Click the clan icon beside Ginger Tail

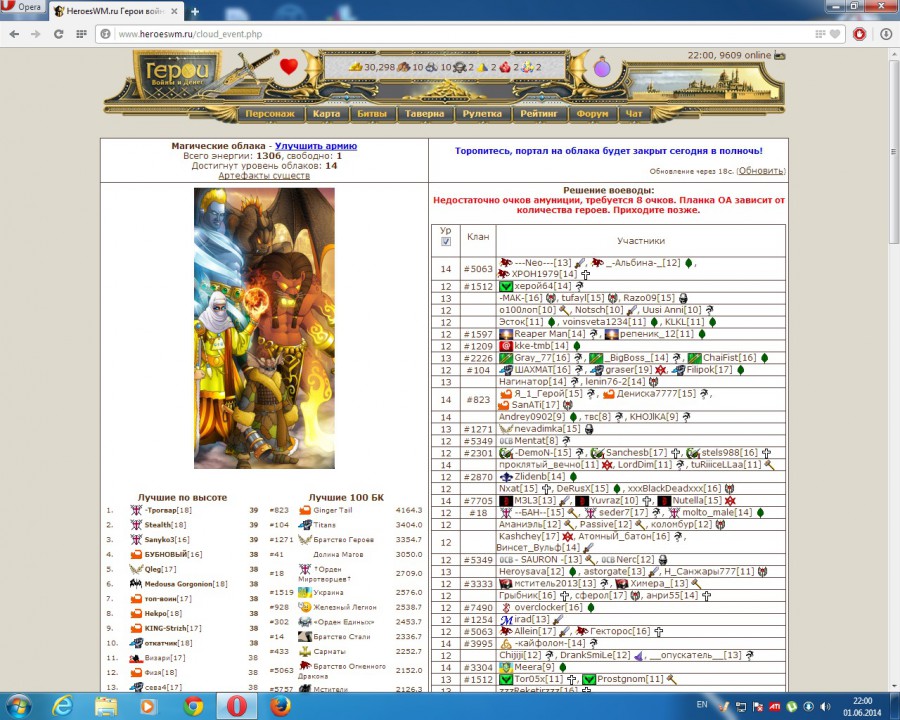tap(305, 510)
